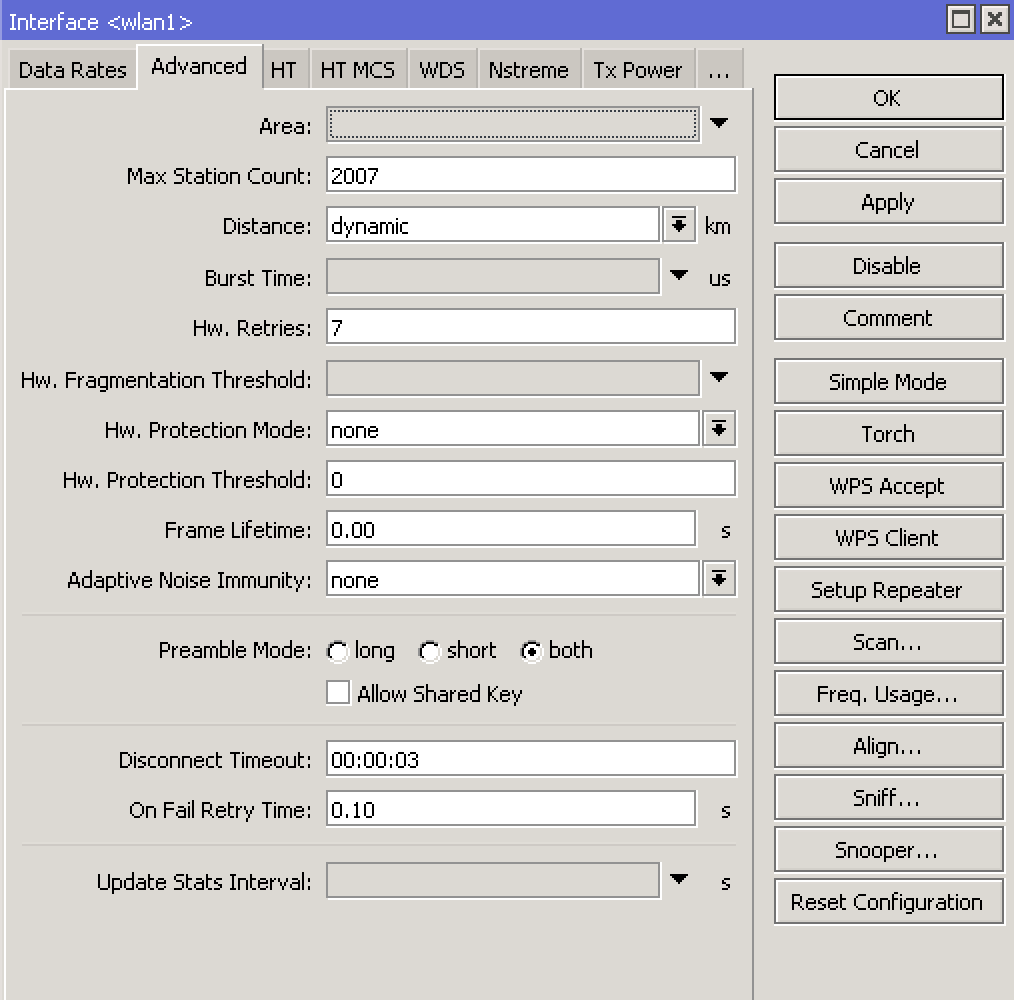Select the short preamble mode
The height and width of the screenshot is (1000, 1014).
(x=429, y=651)
